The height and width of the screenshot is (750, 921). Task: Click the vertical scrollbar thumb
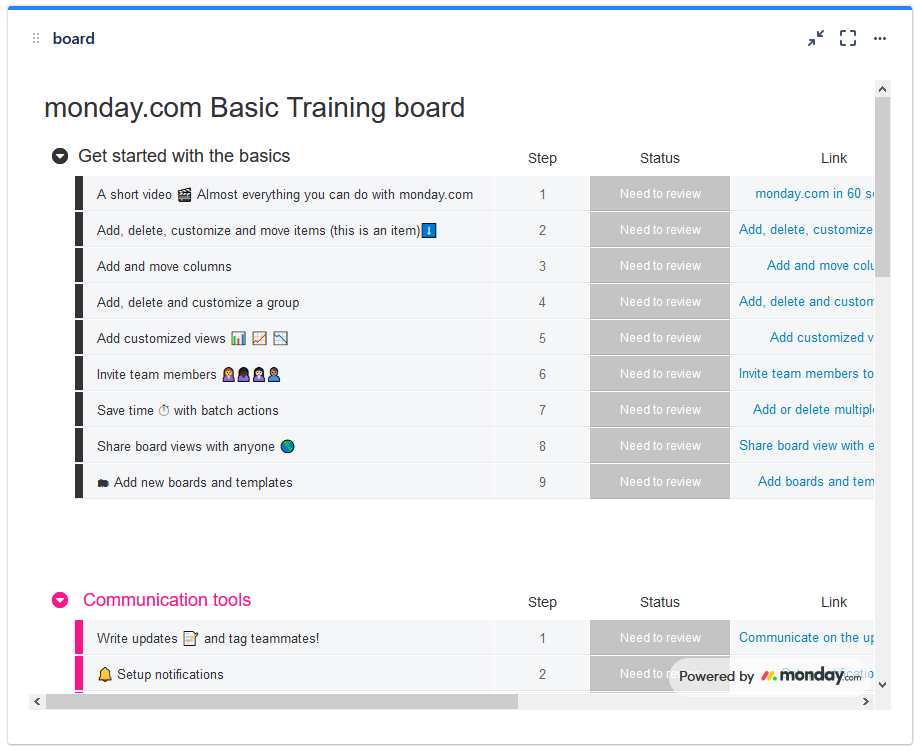[x=882, y=187]
